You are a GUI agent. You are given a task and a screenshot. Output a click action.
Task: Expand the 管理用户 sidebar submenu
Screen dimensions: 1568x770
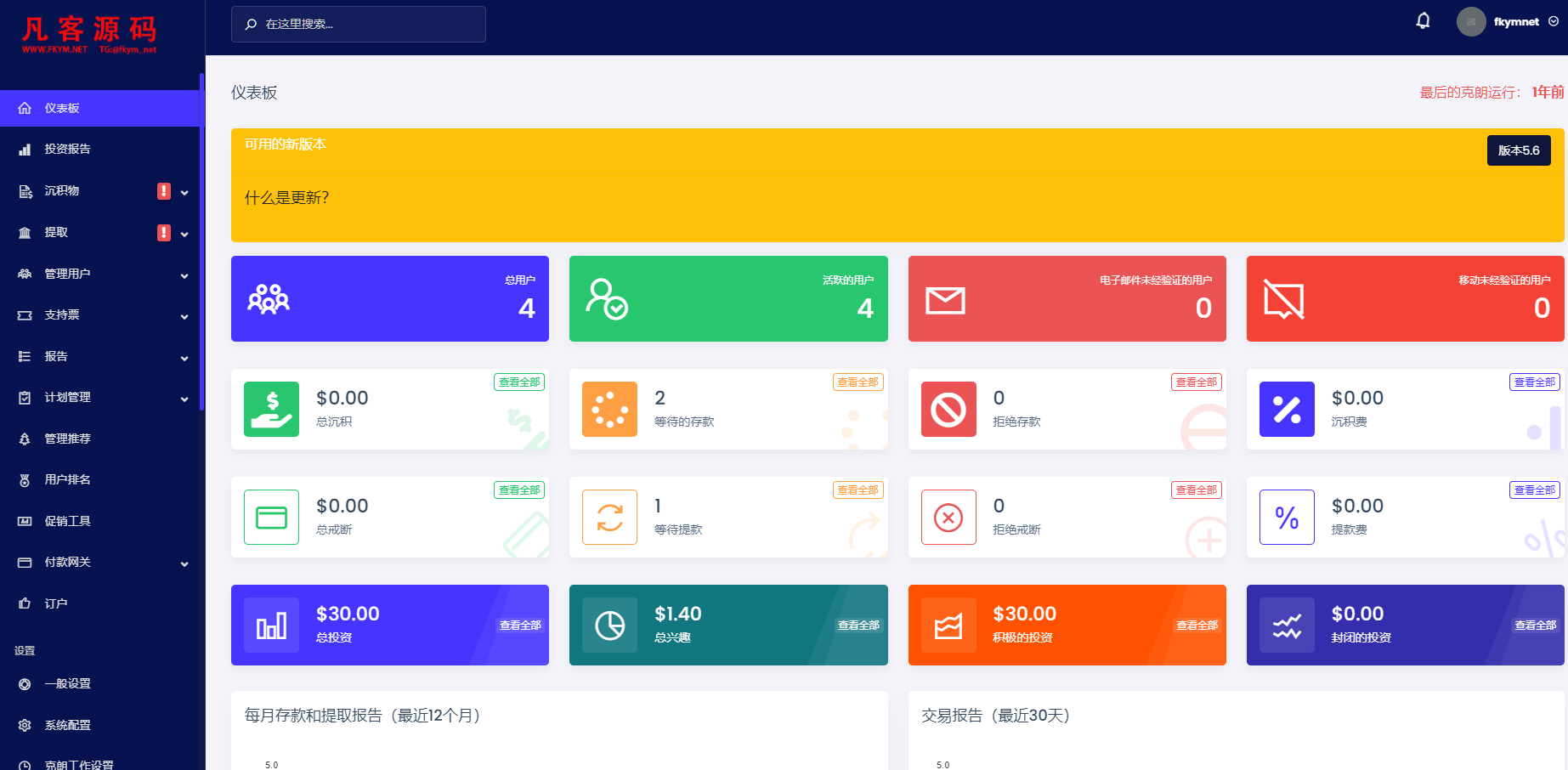[184, 275]
